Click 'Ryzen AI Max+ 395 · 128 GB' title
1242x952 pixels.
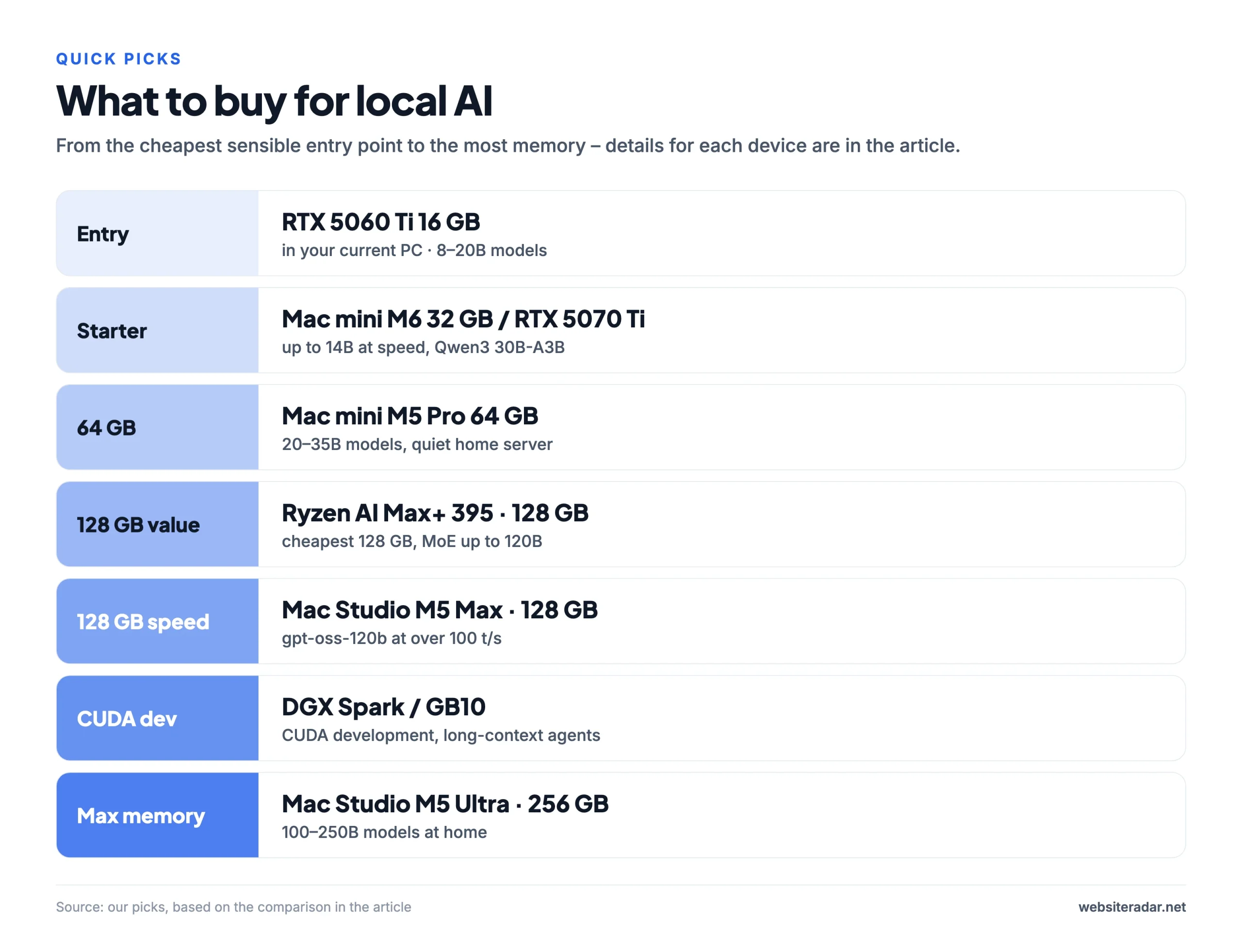435,513
